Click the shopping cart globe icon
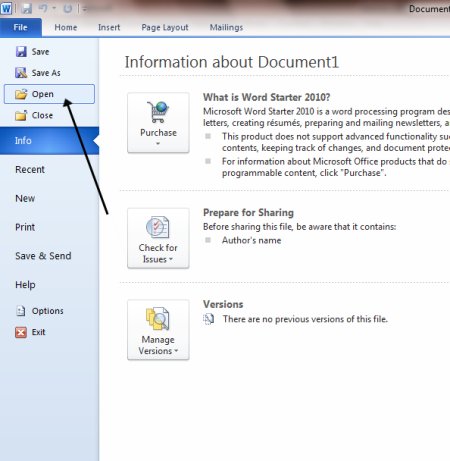Viewport: 450px width, 461px height. point(158,112)
